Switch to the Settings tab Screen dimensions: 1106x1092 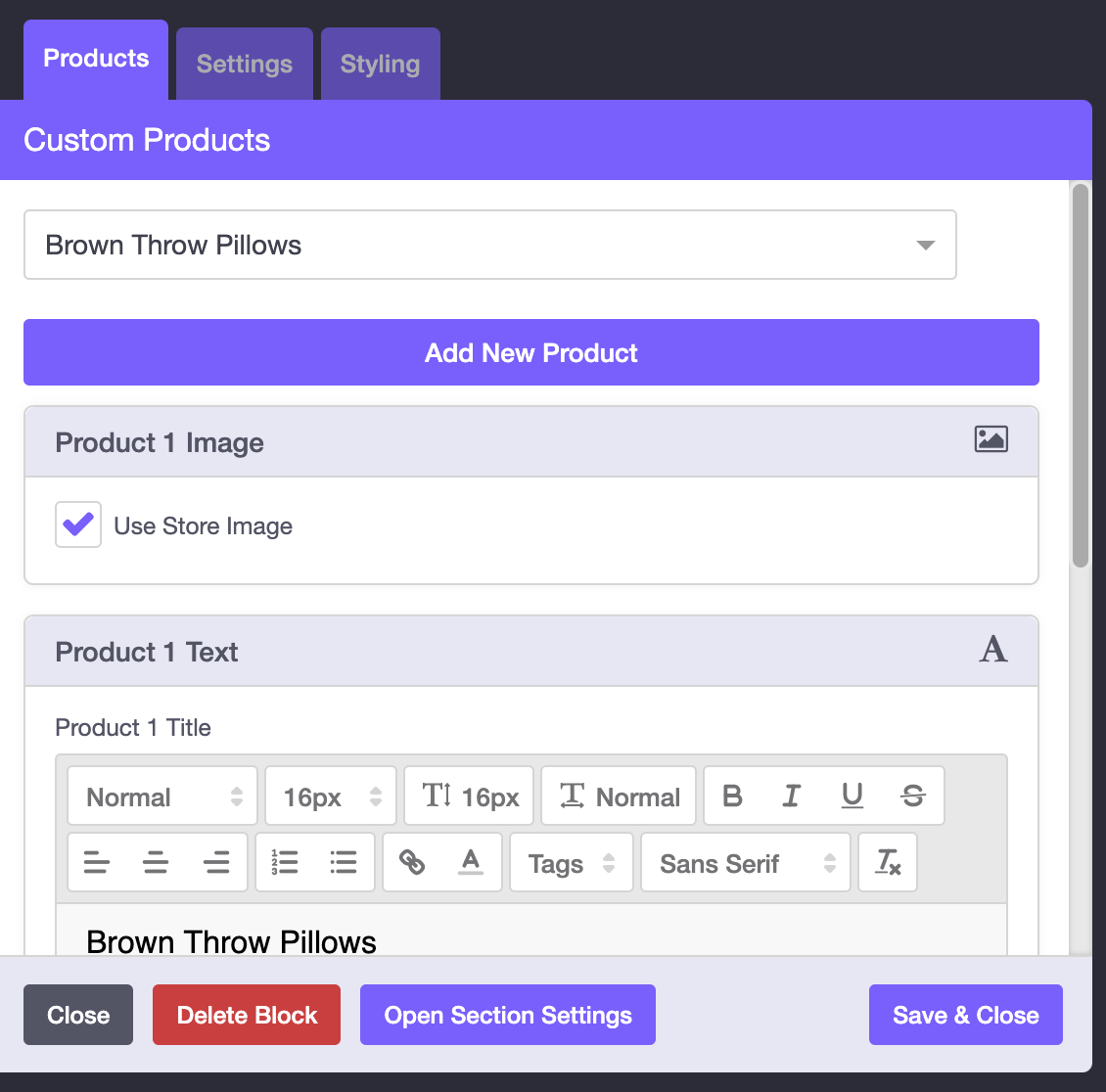point(245,65)
